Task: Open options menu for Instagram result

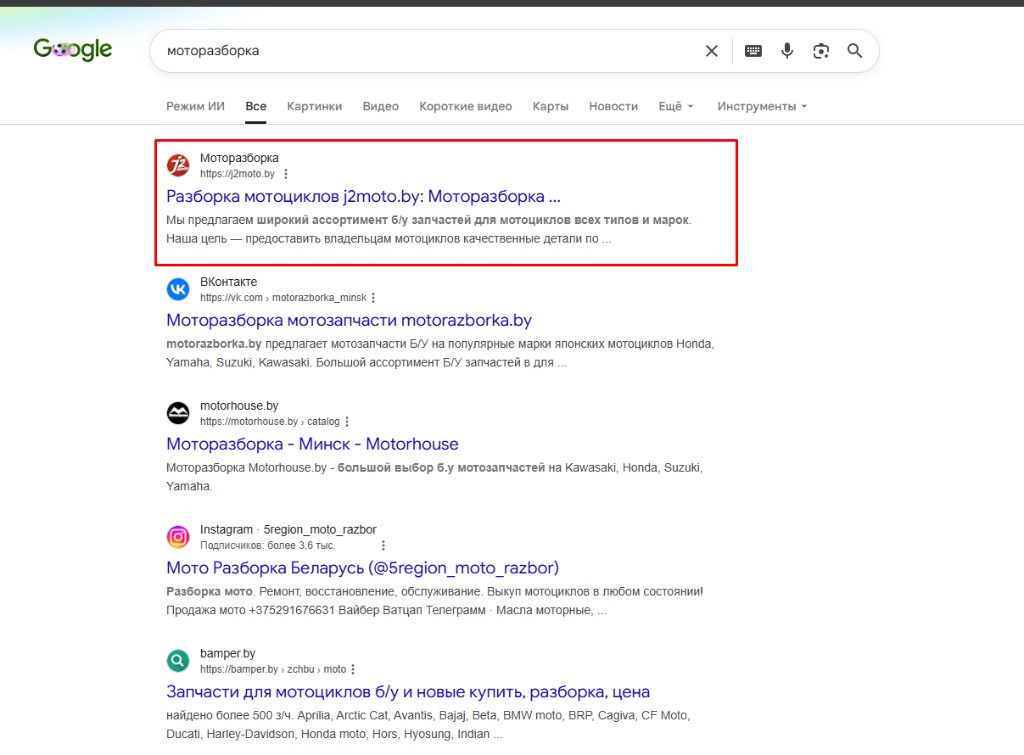Action: [383, 545]
